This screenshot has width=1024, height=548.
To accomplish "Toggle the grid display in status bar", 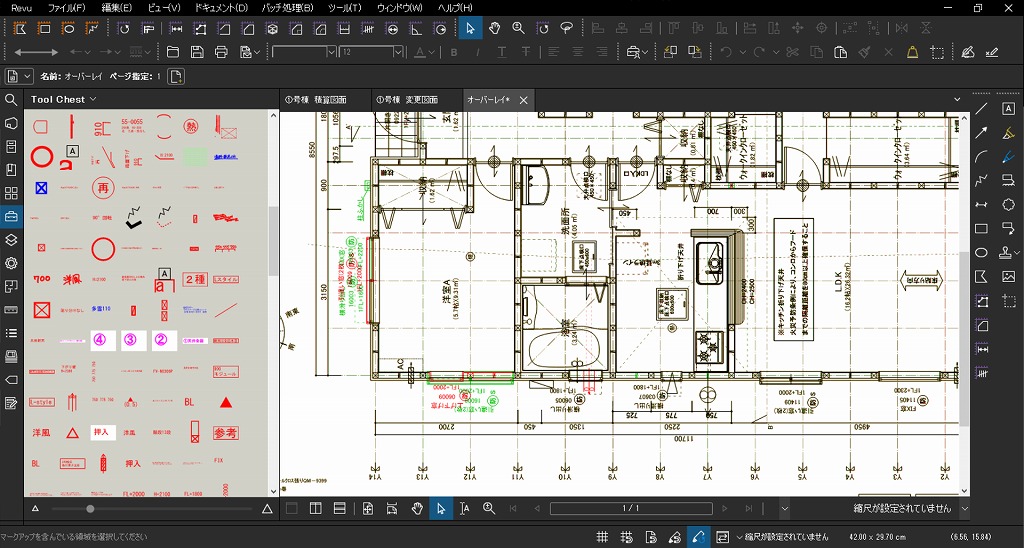I will 603,537.
